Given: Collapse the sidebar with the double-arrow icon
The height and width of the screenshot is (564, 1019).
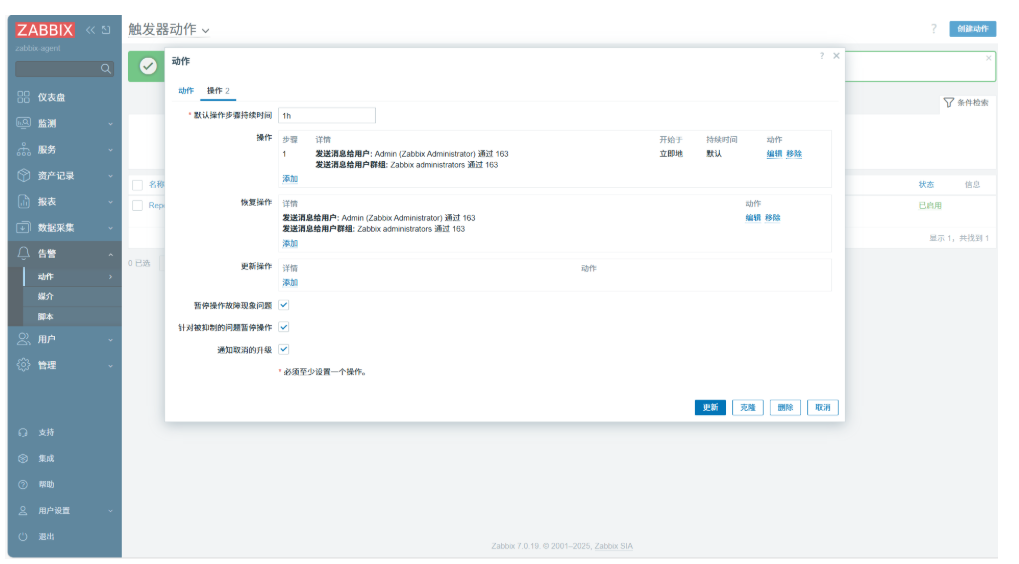Looking at the screenshot, I should coord(90,30).
